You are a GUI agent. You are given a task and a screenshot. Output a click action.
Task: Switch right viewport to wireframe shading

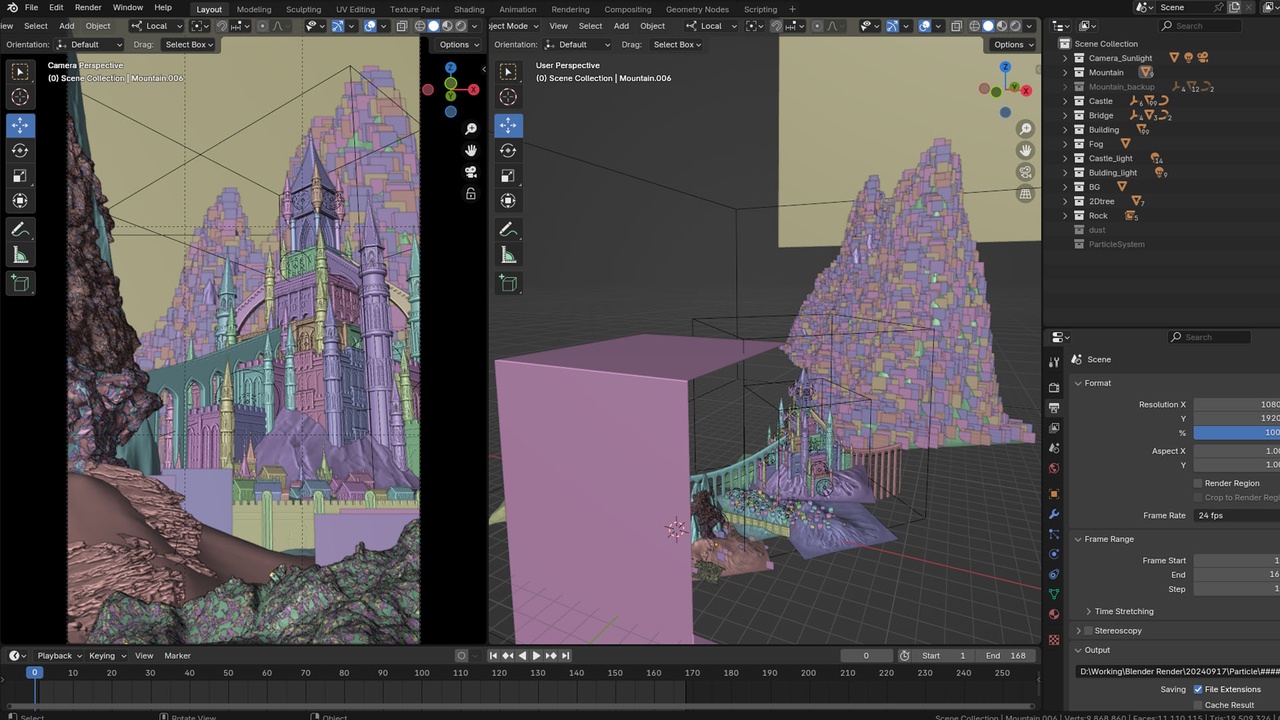coord(975,26)
